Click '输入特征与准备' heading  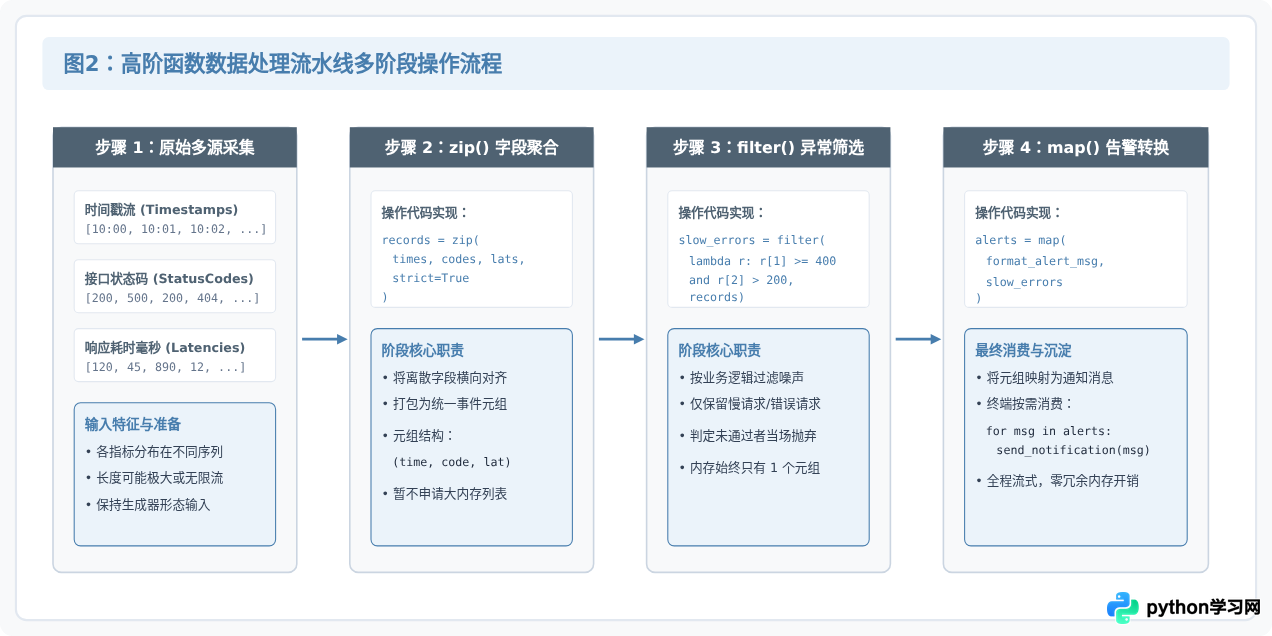point(133,424)
